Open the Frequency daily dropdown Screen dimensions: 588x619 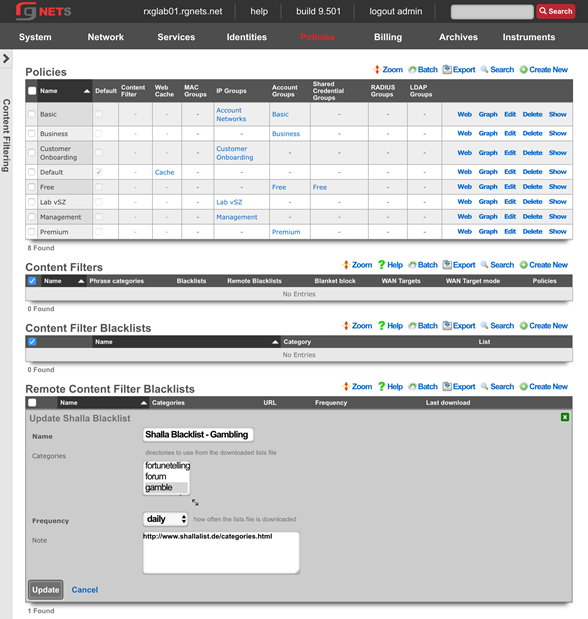click(x=165, y=519)
